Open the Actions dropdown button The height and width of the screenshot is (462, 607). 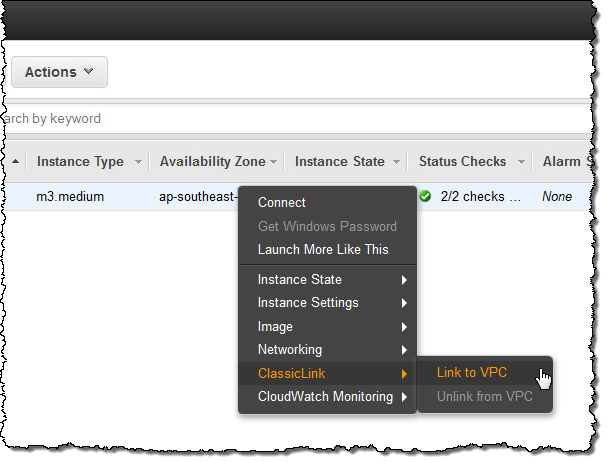click(59, 72)
